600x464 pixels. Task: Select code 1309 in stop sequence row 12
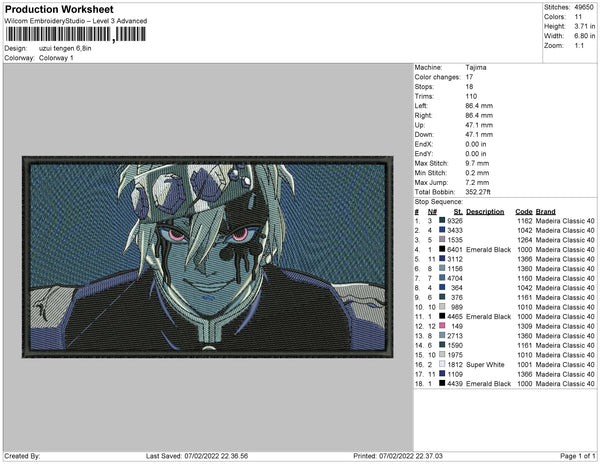click(x=525, y=326)
